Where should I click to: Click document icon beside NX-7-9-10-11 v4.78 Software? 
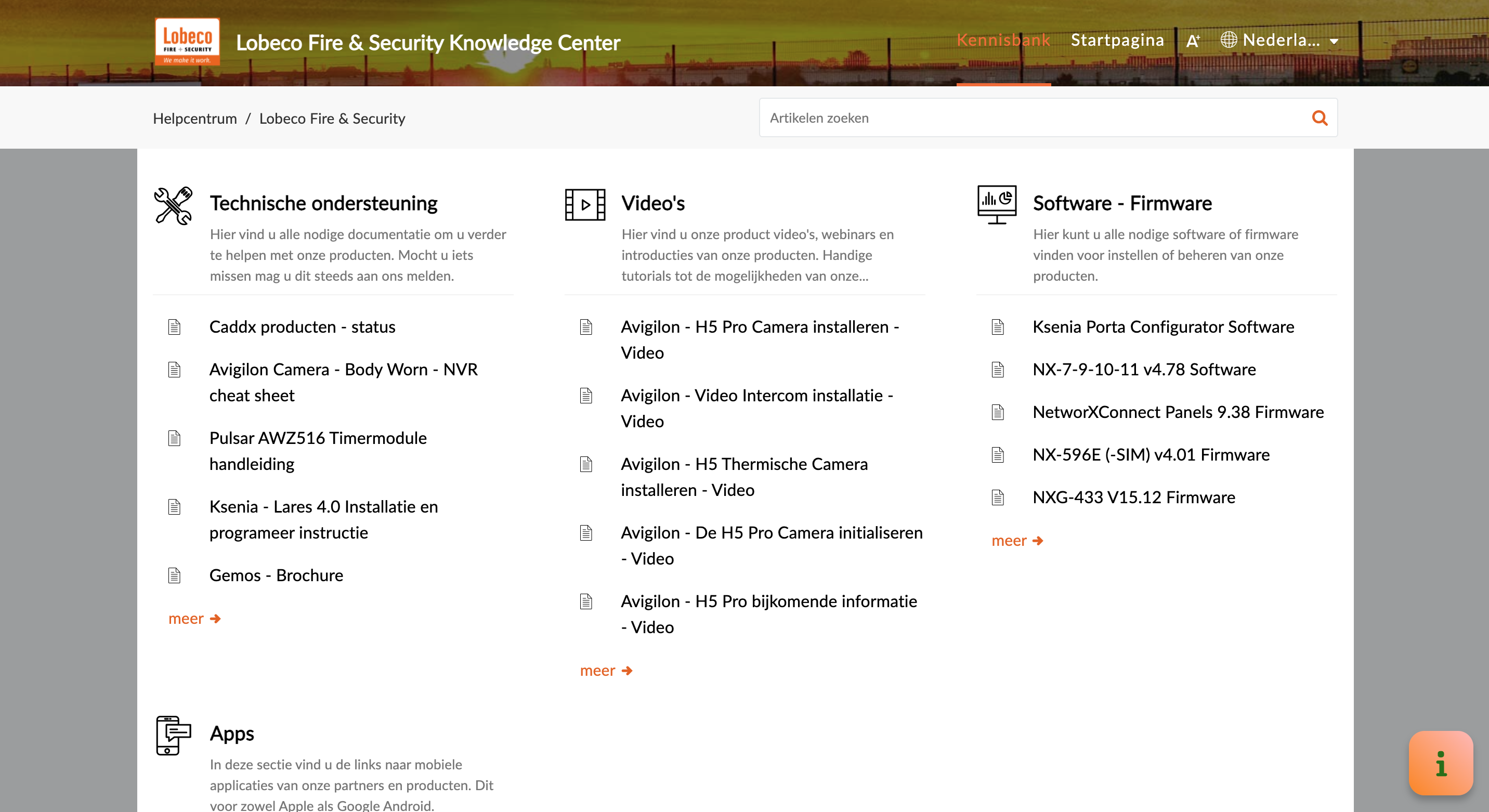[x=998, y=370]
